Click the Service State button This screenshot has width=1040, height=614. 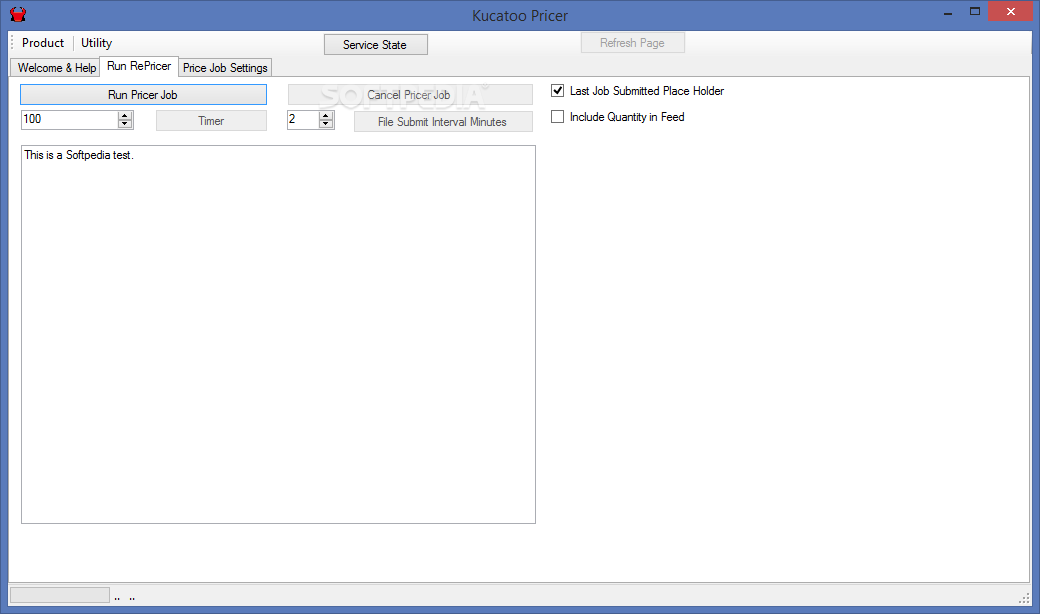pos(375,44)
